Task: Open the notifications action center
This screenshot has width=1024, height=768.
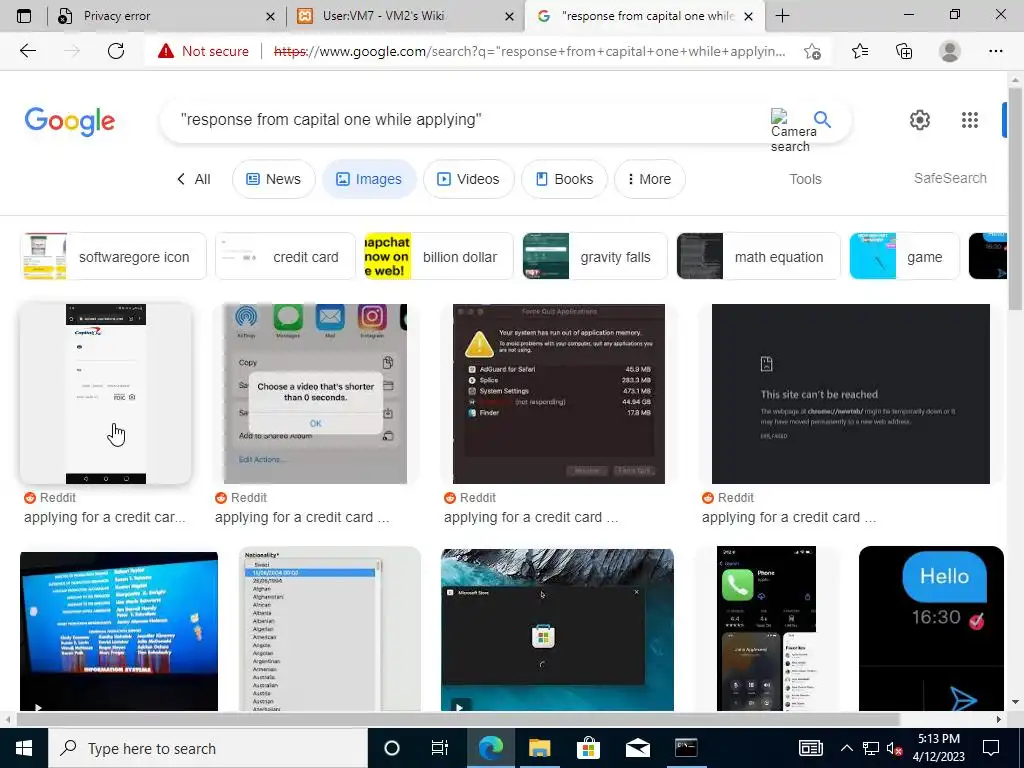Action: 991,748
